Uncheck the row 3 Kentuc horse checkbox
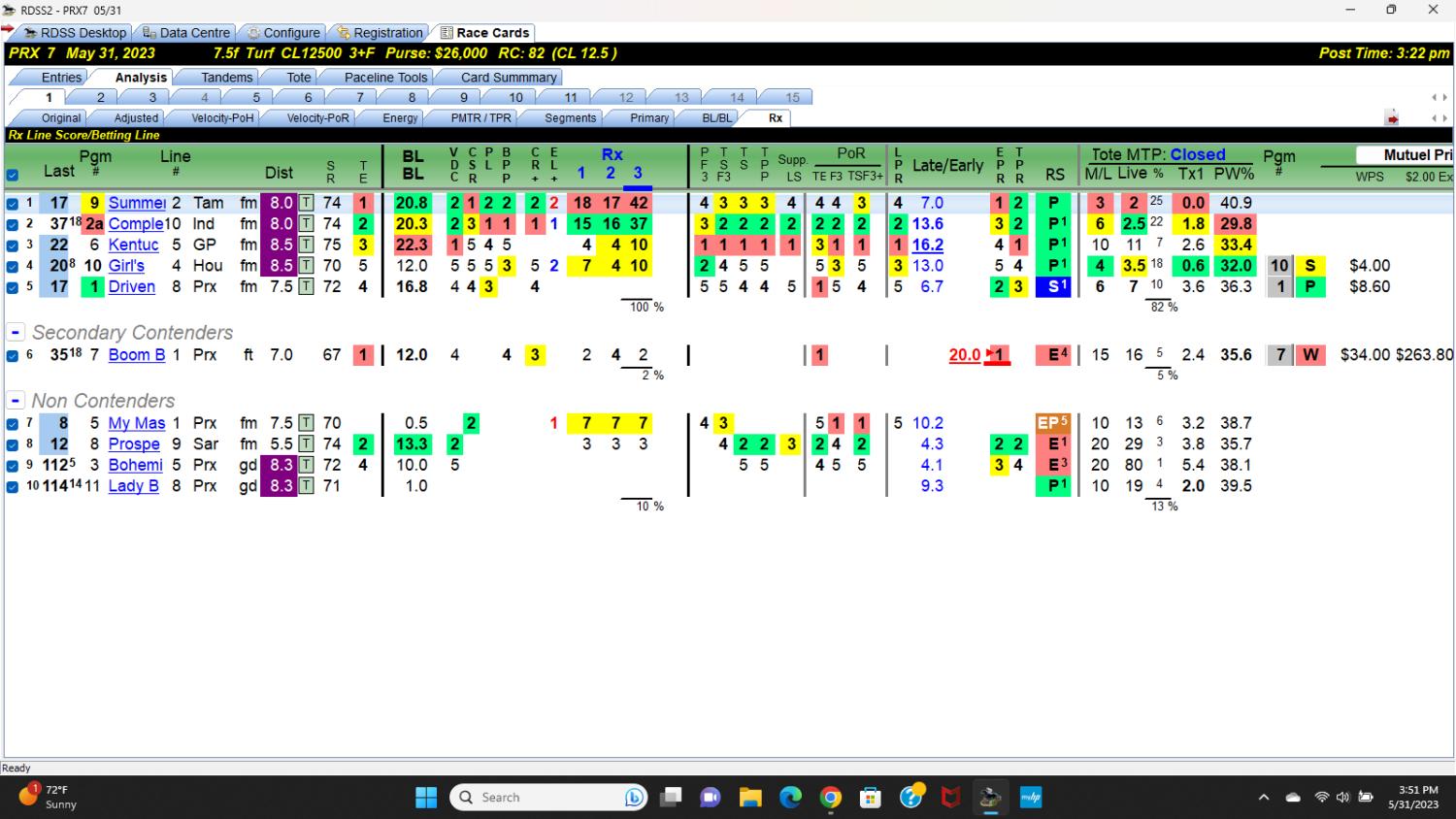 pos(13,246)
